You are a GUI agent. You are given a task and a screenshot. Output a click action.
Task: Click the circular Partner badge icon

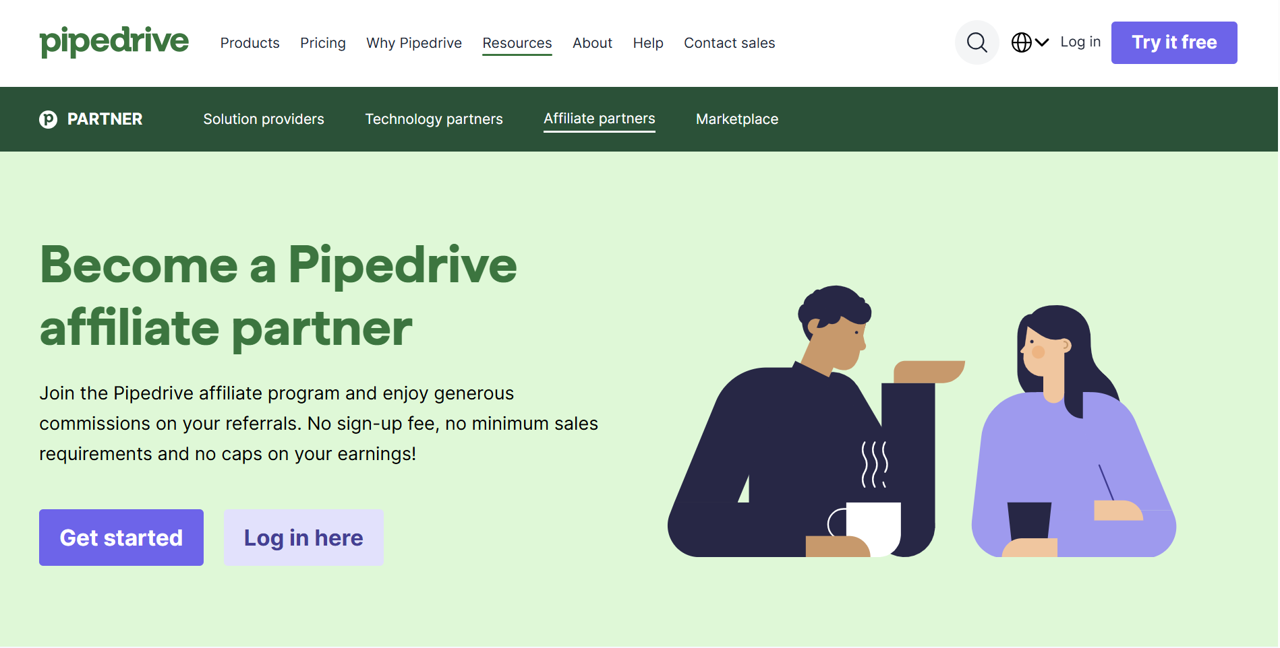pyautogui.click(x=47, y=118)
